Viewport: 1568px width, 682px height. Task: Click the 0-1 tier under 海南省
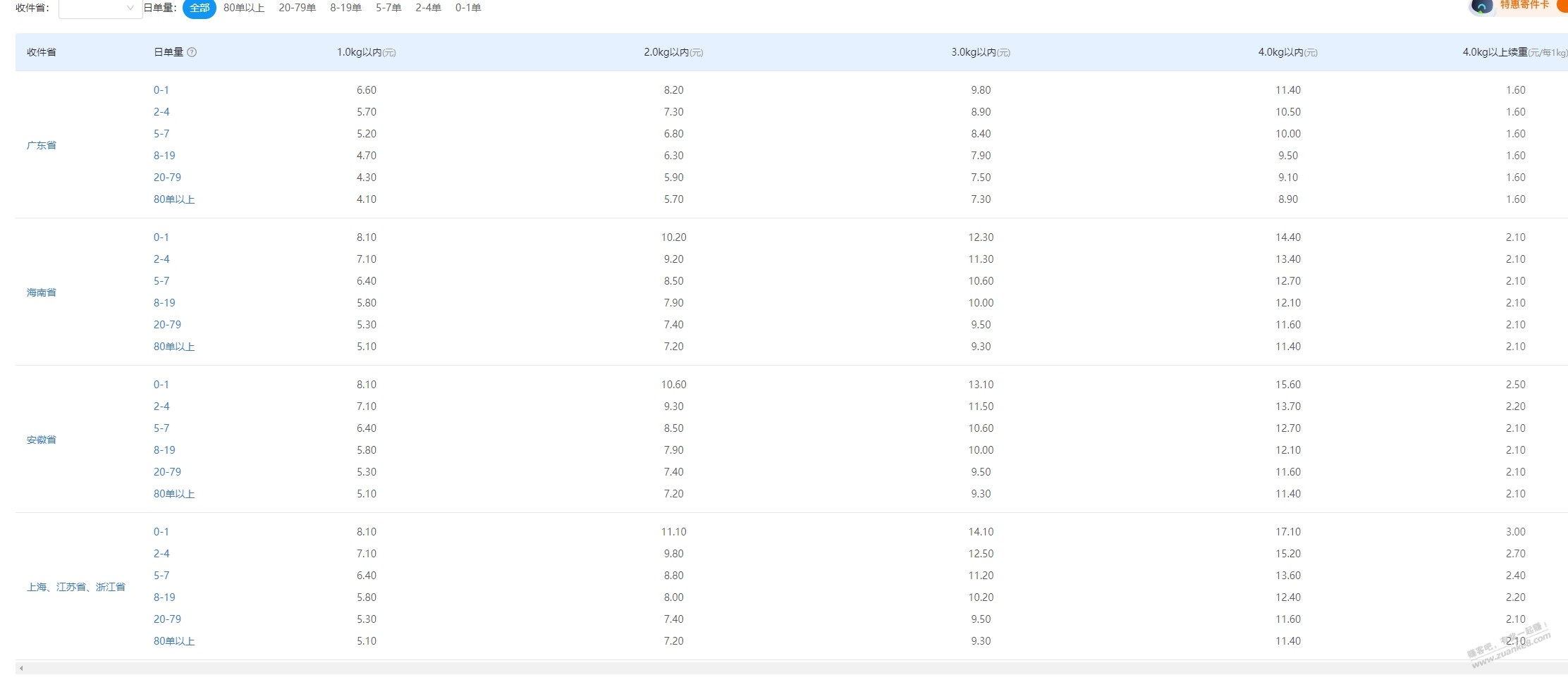coord(161,237)
